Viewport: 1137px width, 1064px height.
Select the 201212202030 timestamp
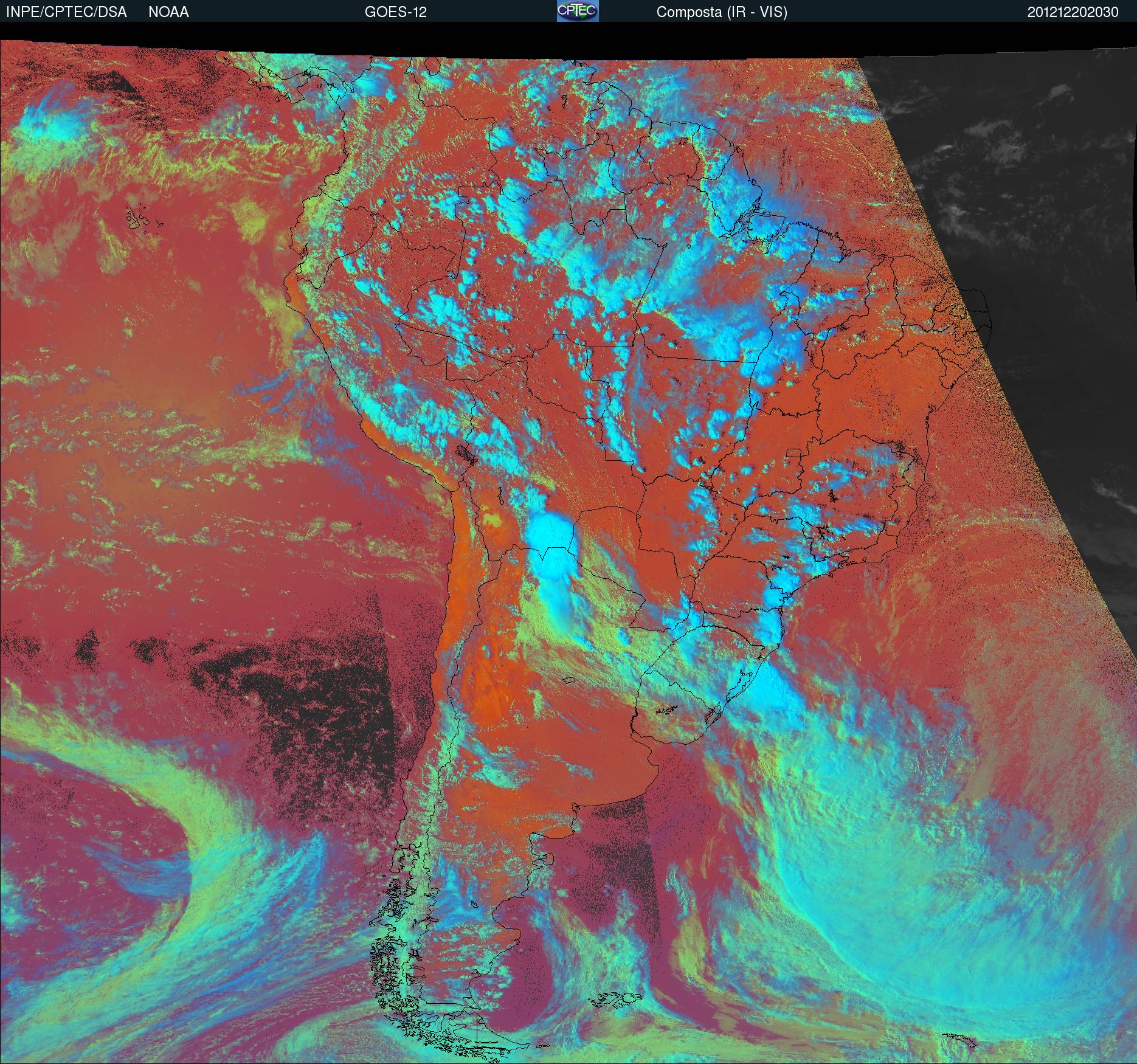[1073, 12]
